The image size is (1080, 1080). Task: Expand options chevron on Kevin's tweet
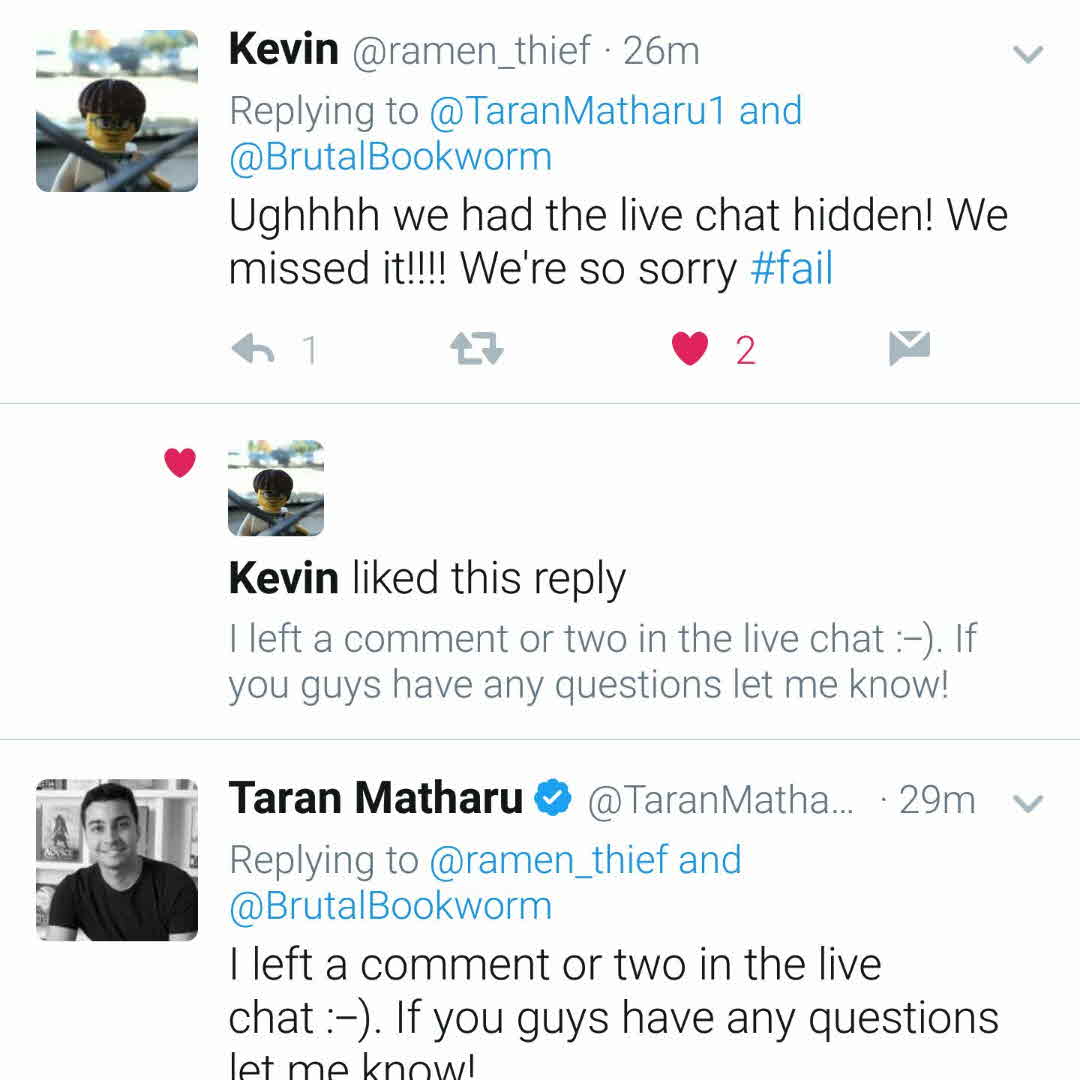(x=1028, y=54)
